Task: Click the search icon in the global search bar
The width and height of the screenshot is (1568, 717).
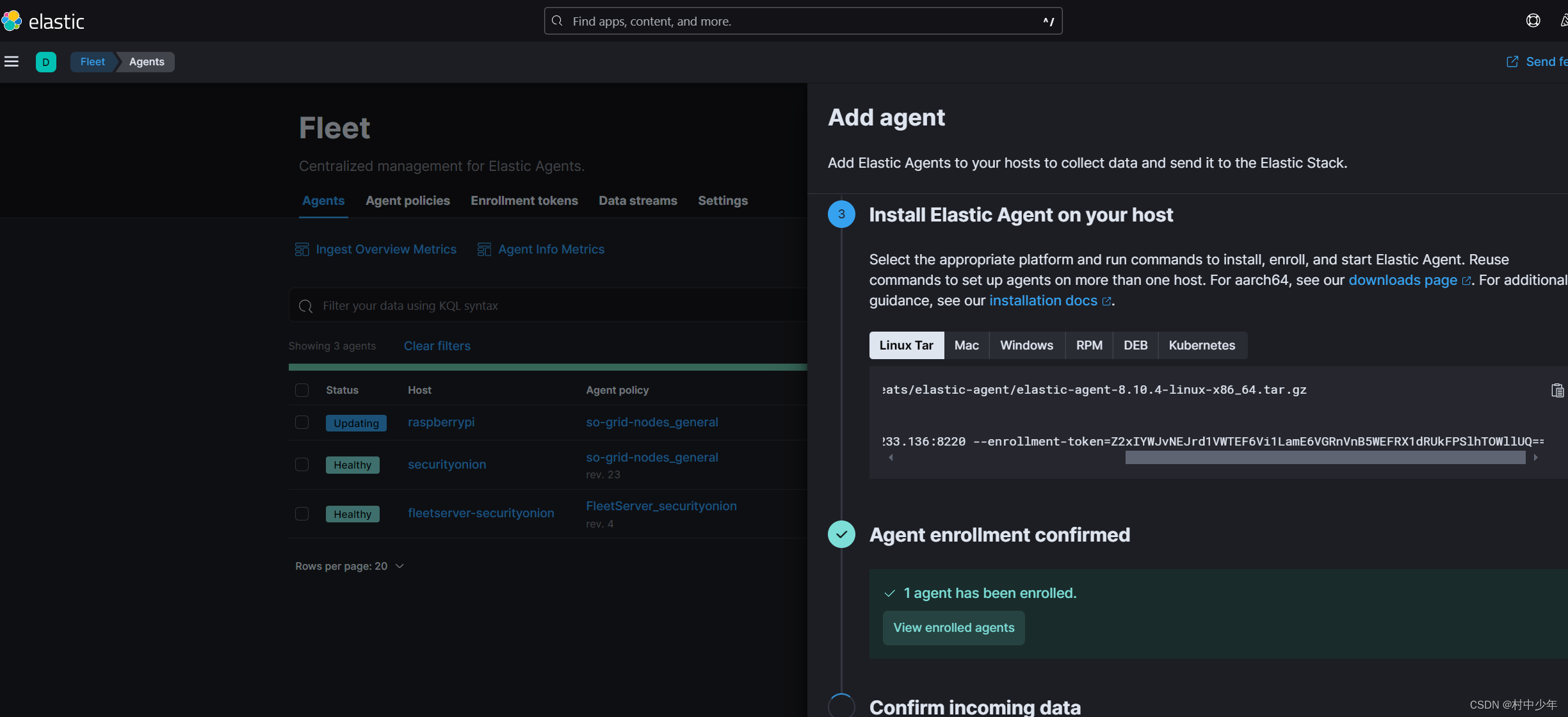Action: click(557, 21)
